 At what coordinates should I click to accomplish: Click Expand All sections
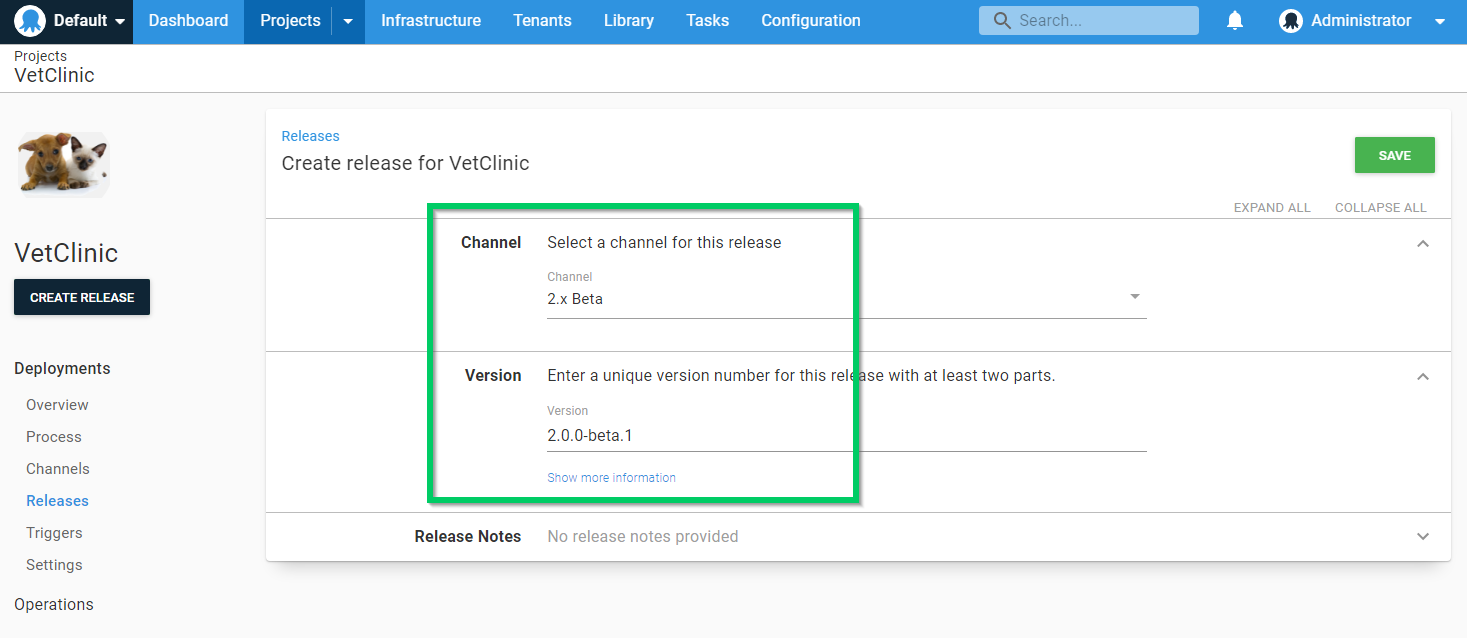click(x=1271, y=208)
